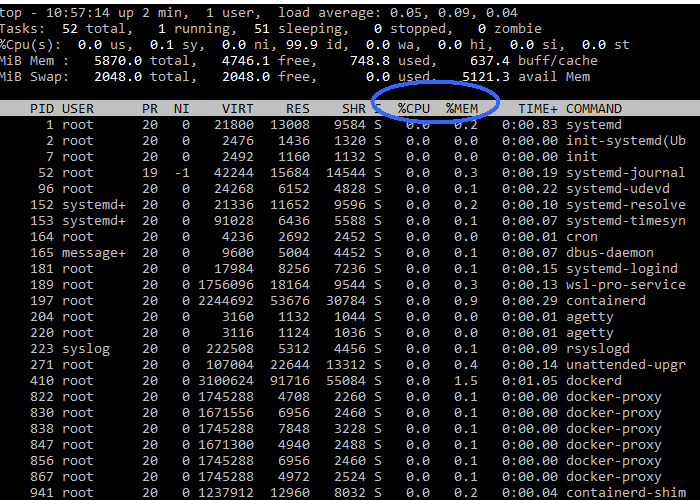Select the dockerd command entry
Screen dimensions: 700x500
(594, 381)
